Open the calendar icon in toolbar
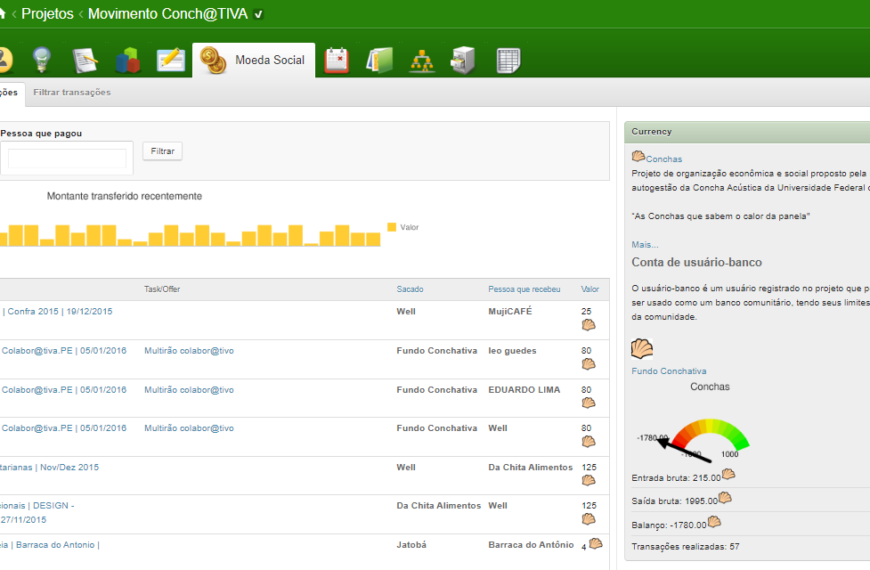 pos(337,60)
